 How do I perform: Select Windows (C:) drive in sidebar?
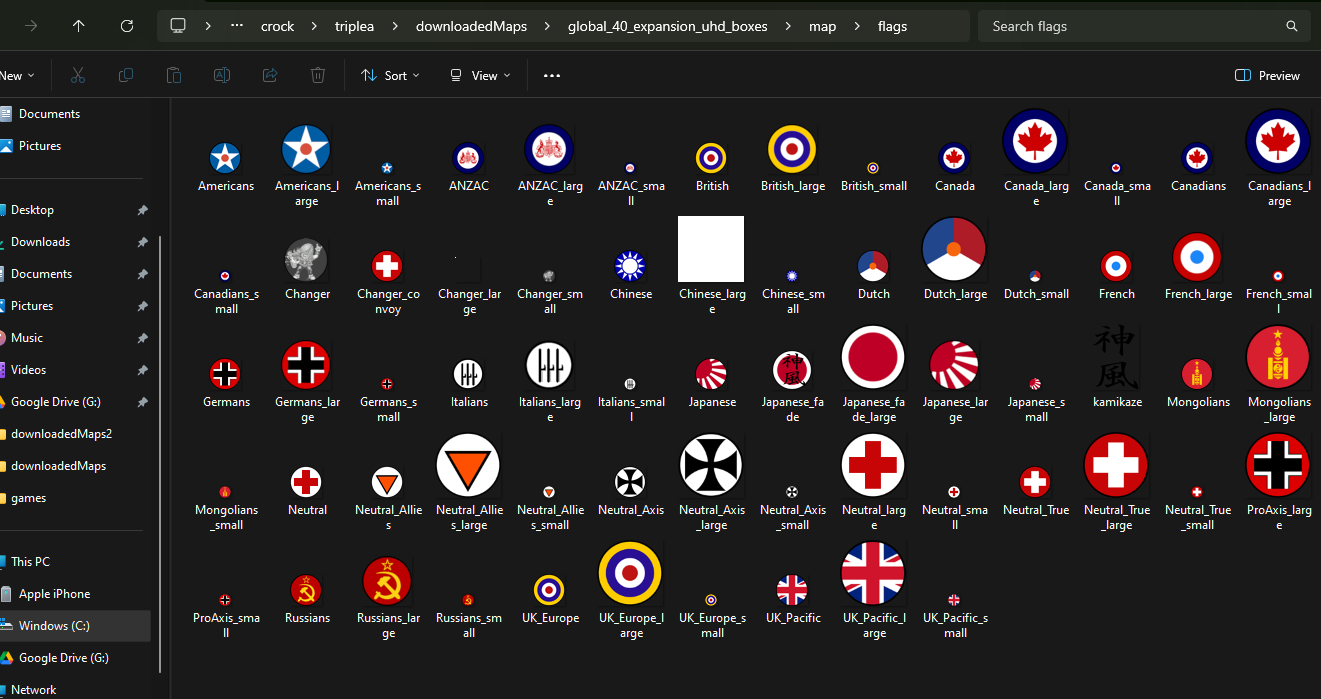click(76, 626)
